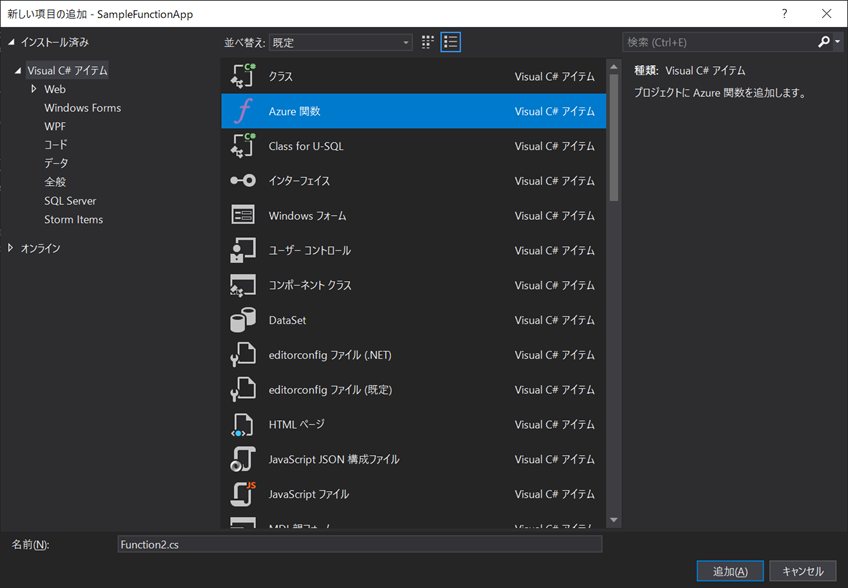Select the データ category
Image resolution: width=848 pixels, height=588 pixels.
click(56, 163)
